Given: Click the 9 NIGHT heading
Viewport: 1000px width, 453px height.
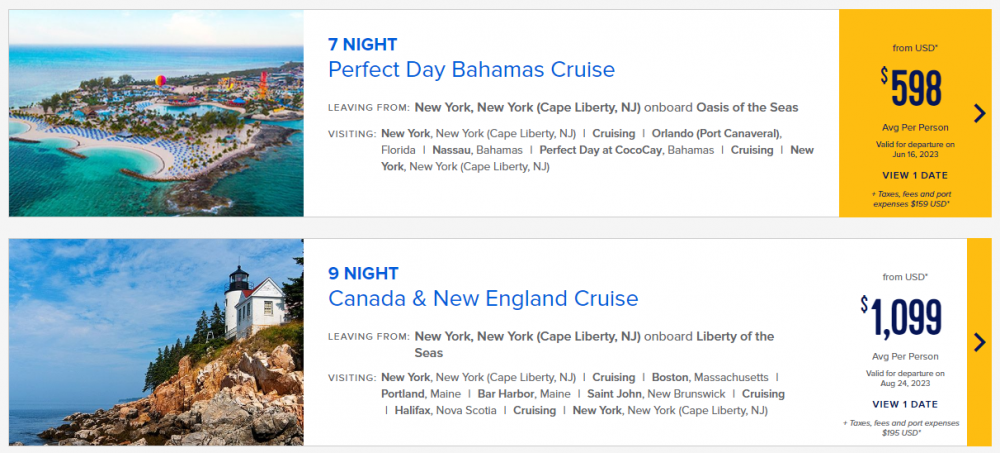Looking at the screenshot, I should tap(363, 273).
